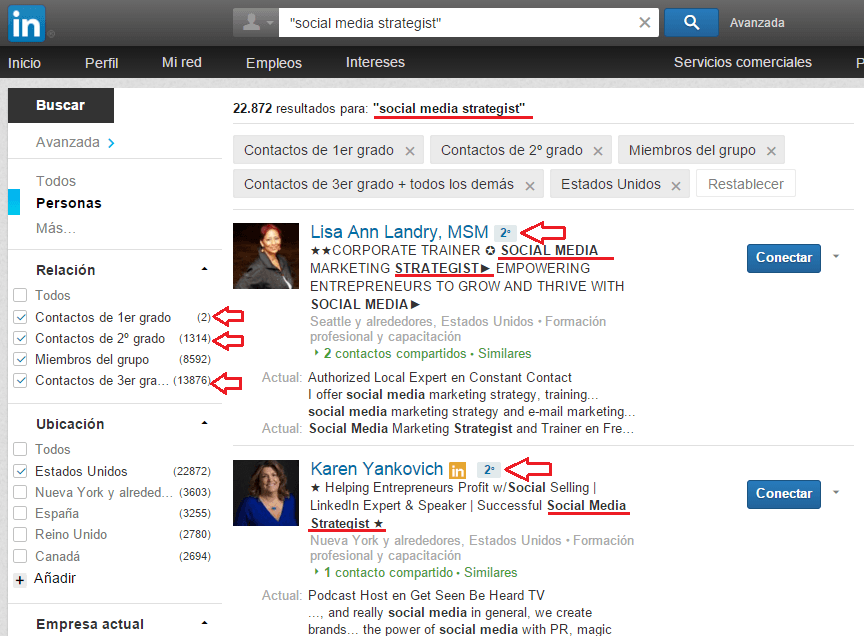Open the search type person dropdown
The width and height of the screenshot is (864, 636).
(x=256, y=23)
